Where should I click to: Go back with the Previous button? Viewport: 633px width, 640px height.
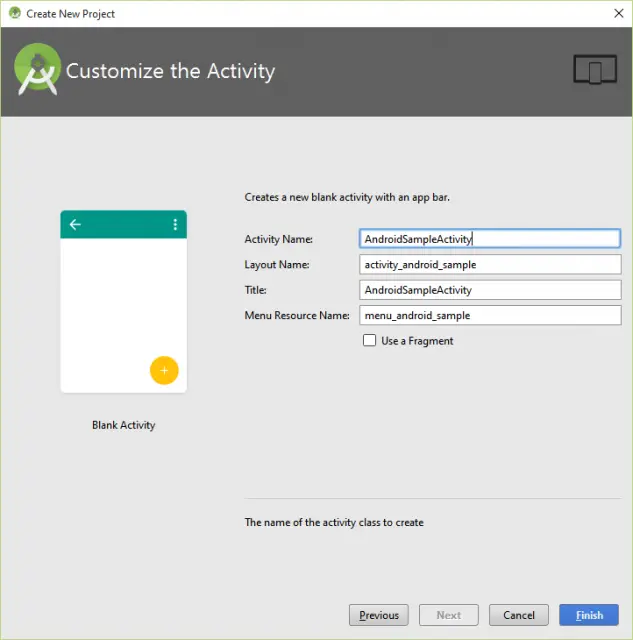[379, 615]
